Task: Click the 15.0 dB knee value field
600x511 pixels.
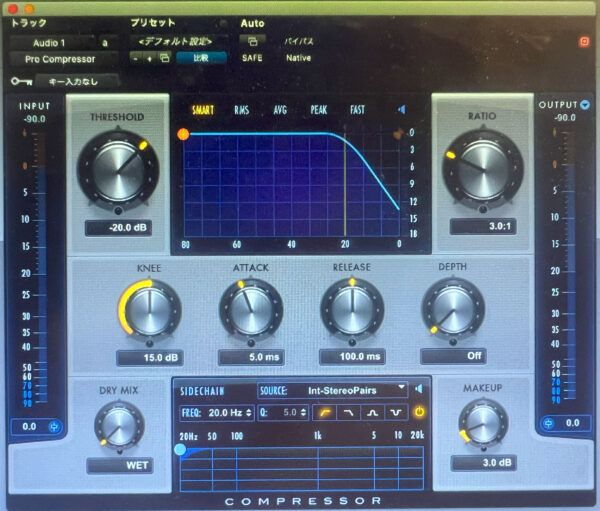Action: (x=150, y=358)
